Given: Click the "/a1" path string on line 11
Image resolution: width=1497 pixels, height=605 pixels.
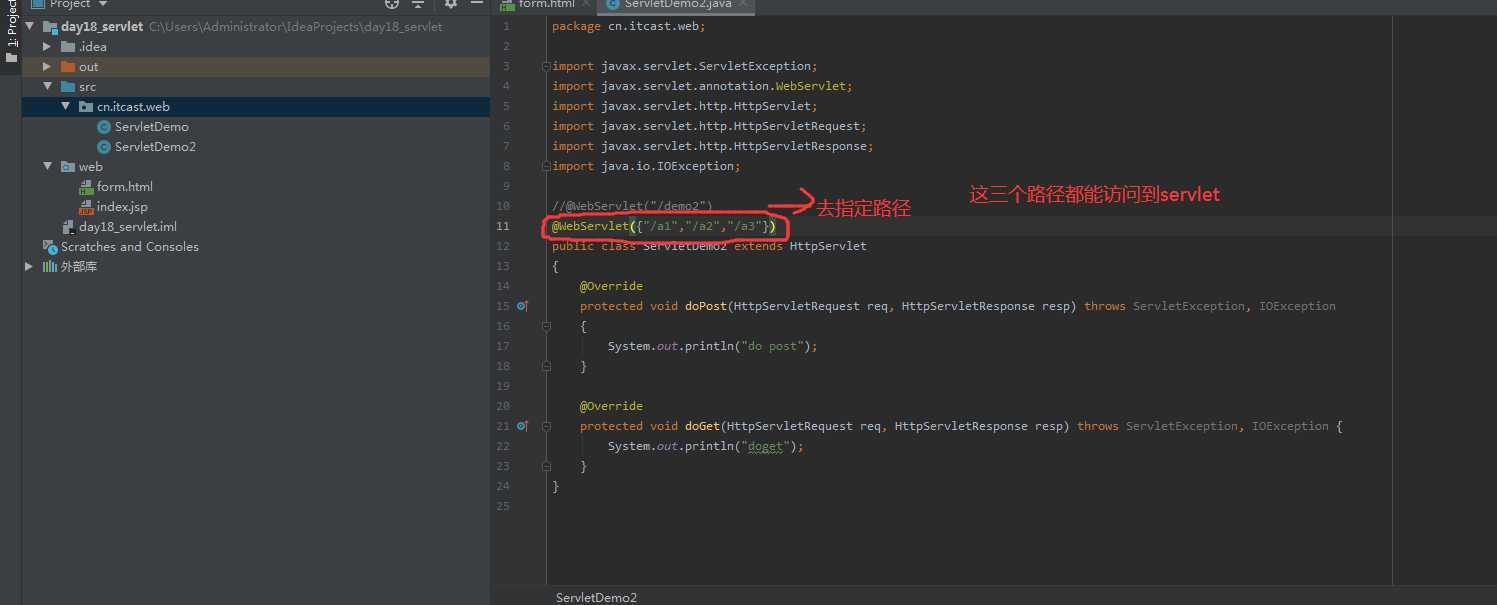Looking at the screenshot, I should click(660, 226).
